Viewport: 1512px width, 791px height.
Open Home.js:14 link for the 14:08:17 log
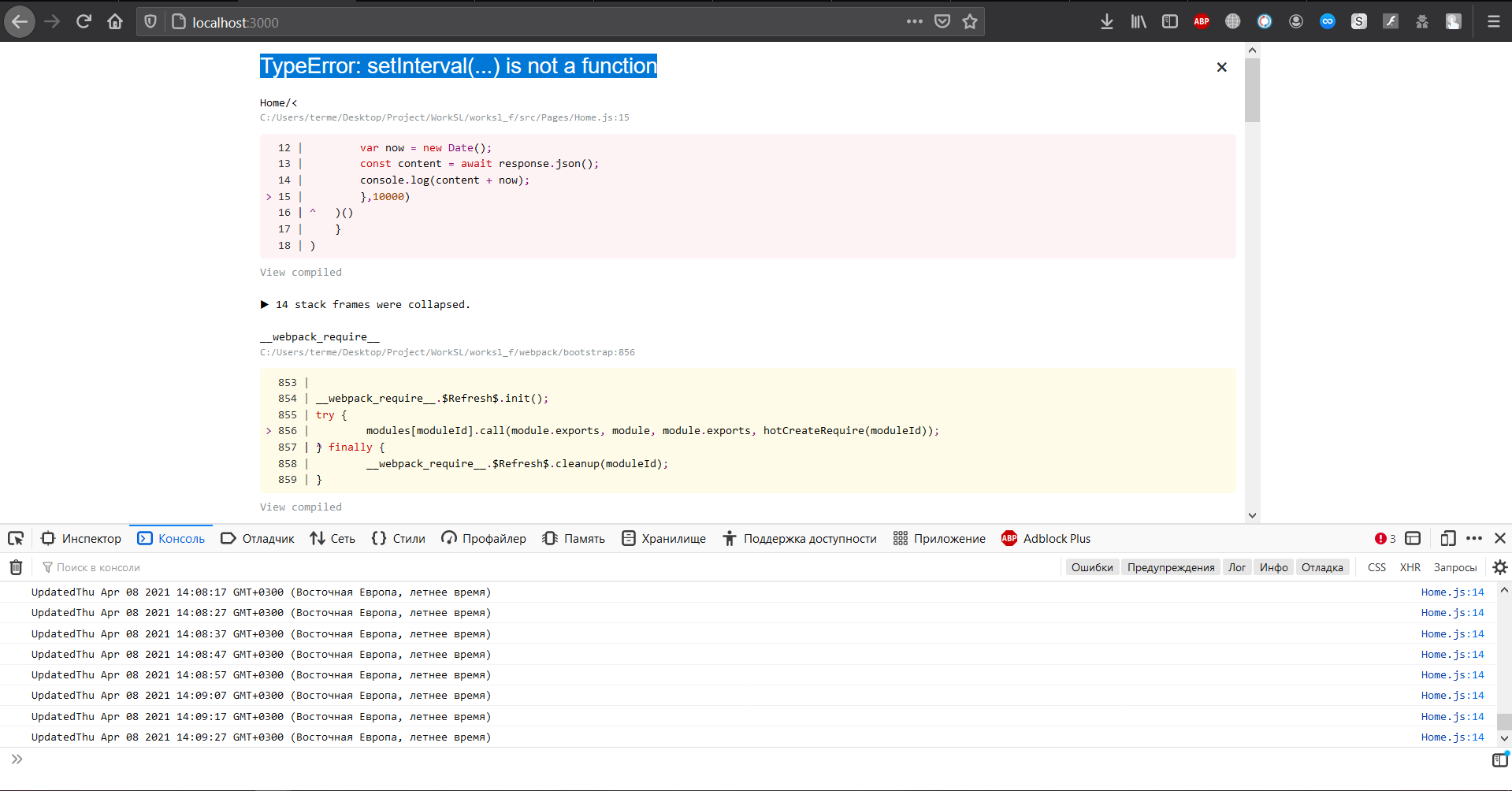click(x=1452, y=592)
